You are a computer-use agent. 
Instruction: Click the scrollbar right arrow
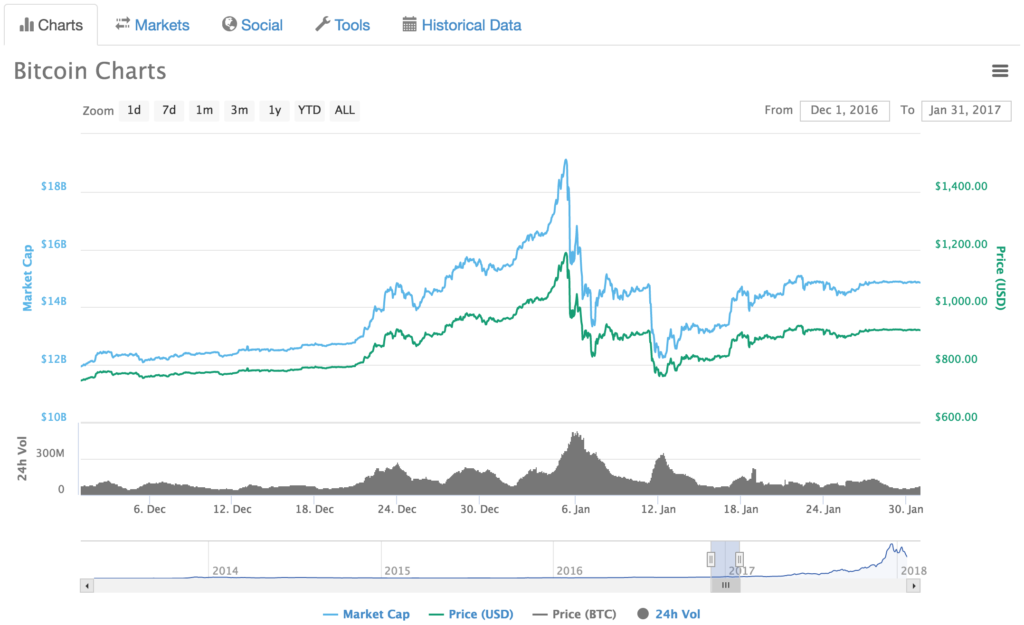pos(914,586)
